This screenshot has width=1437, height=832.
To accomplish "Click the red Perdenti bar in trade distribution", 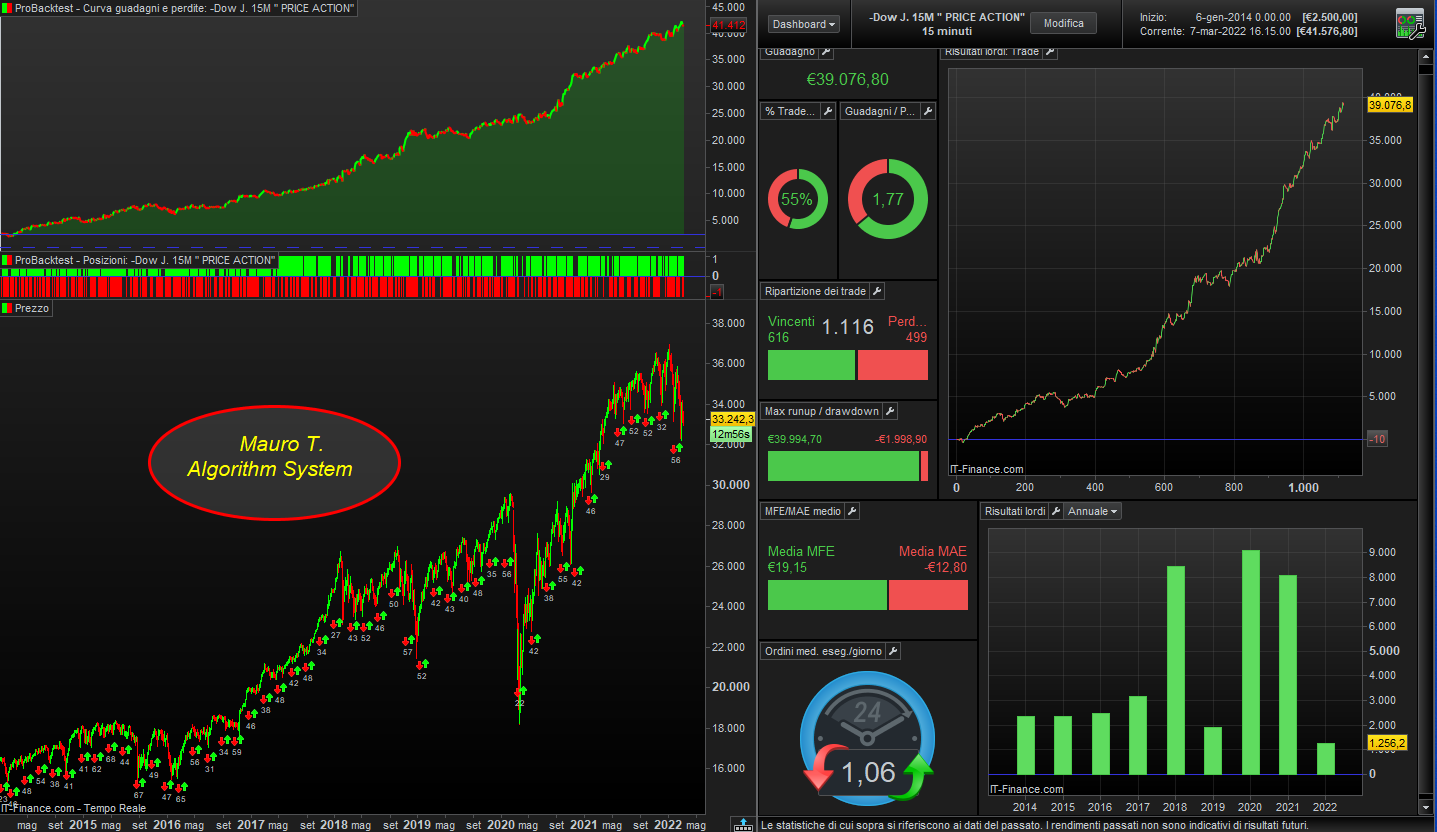I will 893,365.
